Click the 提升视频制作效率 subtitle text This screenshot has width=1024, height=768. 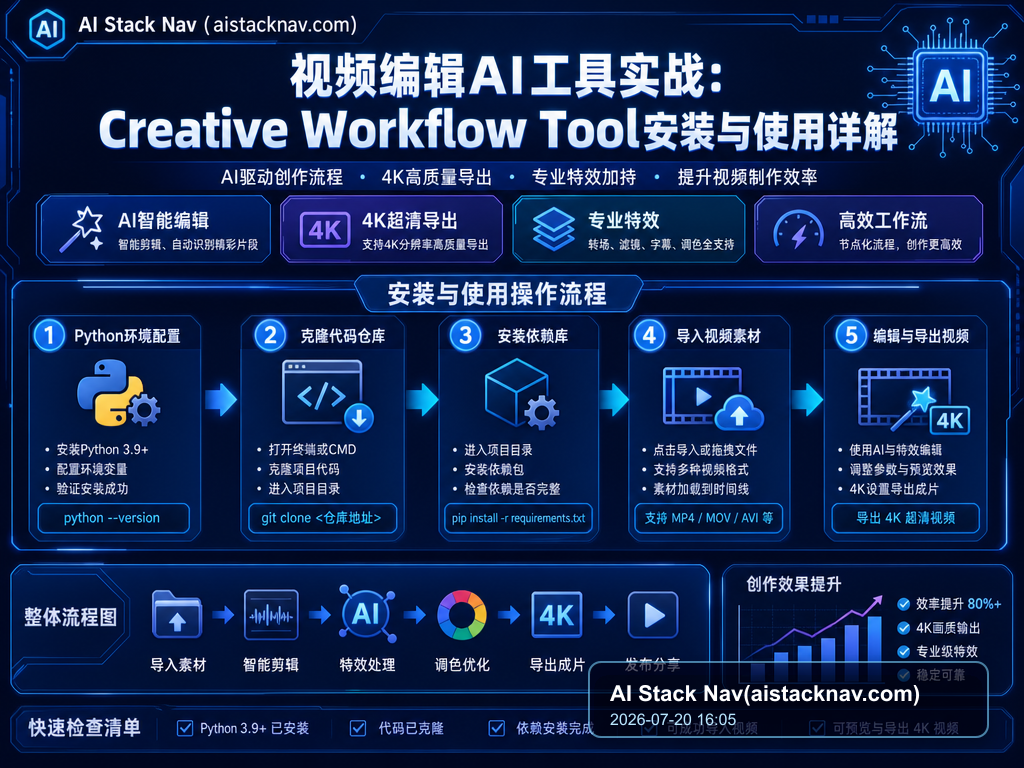(747, 177)
